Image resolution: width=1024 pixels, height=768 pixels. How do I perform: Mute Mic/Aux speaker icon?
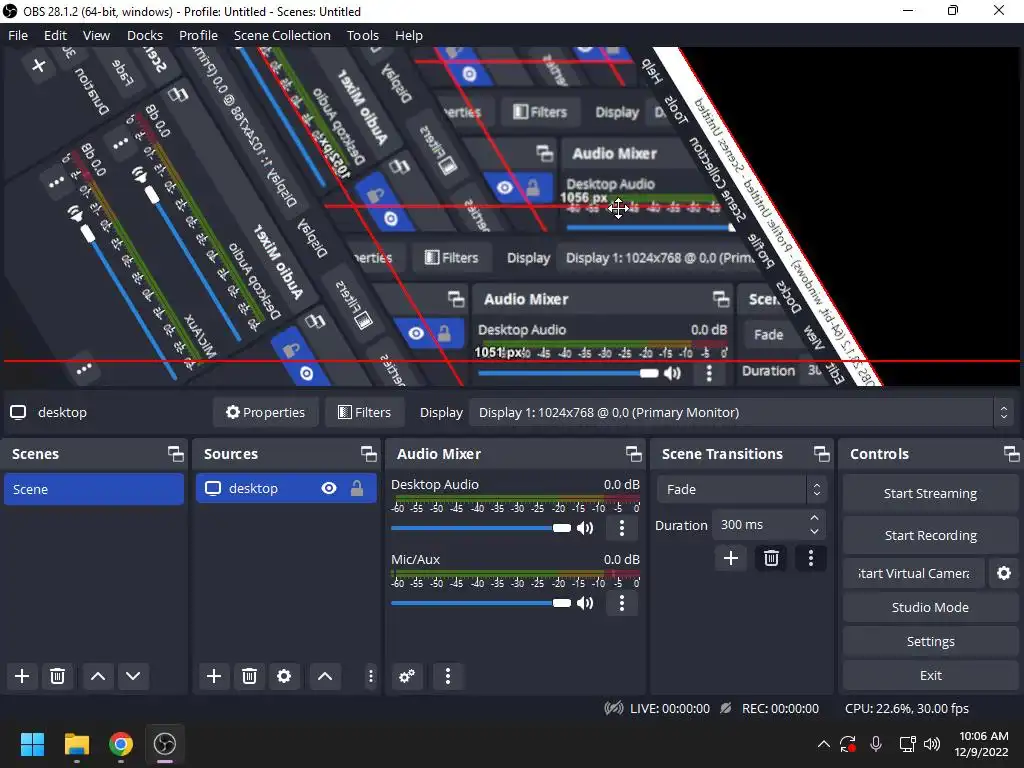click(585, 603)
